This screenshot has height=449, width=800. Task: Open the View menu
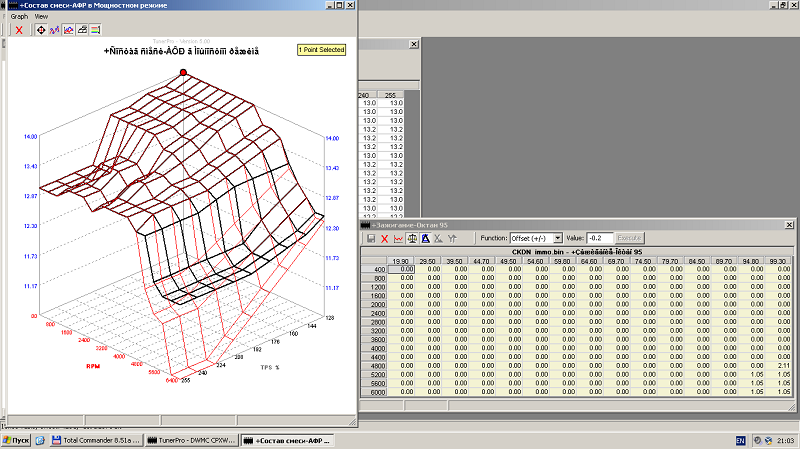[x=41, y=17]
